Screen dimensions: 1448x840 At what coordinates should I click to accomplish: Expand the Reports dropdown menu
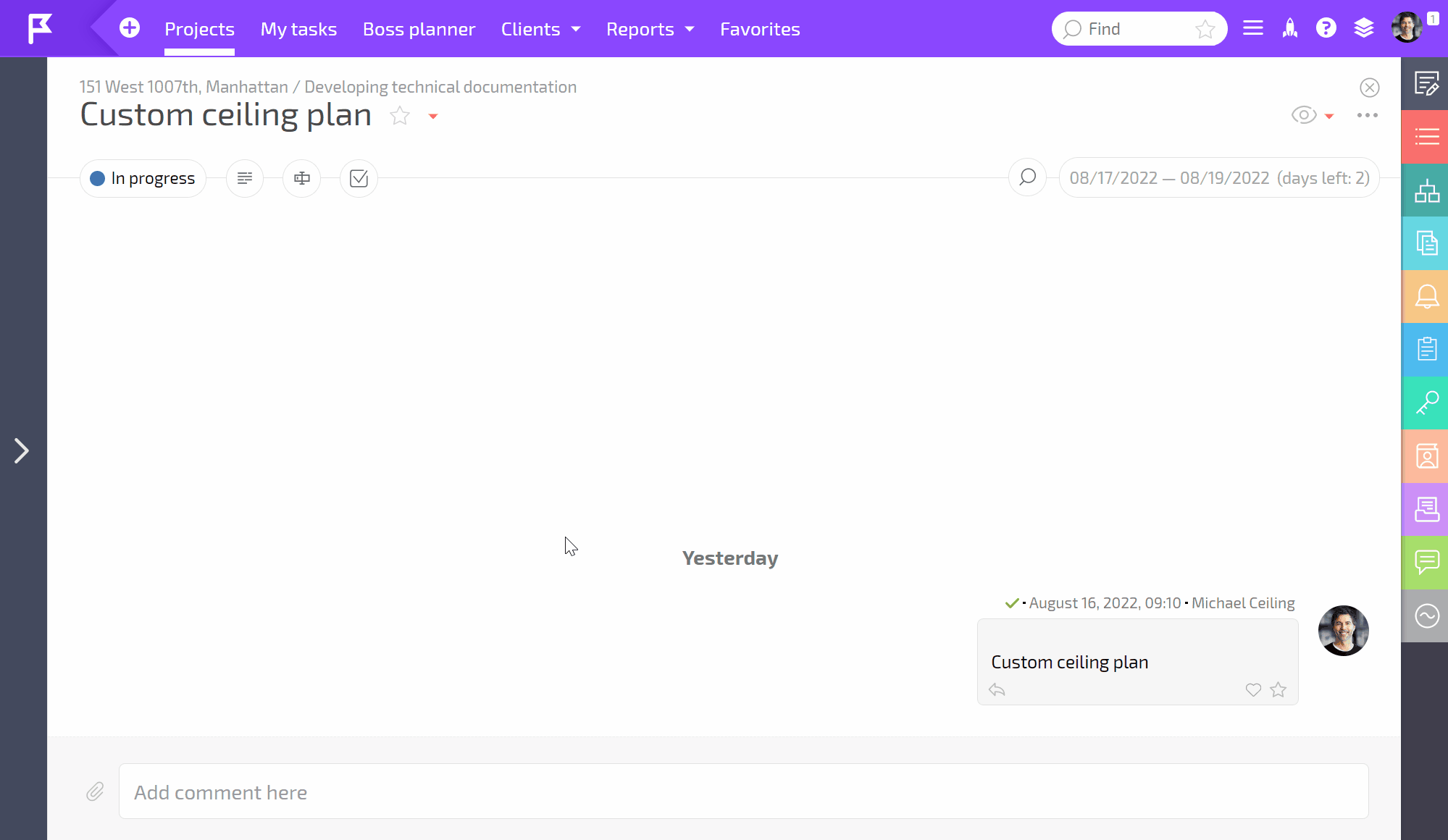click(650, 29)
